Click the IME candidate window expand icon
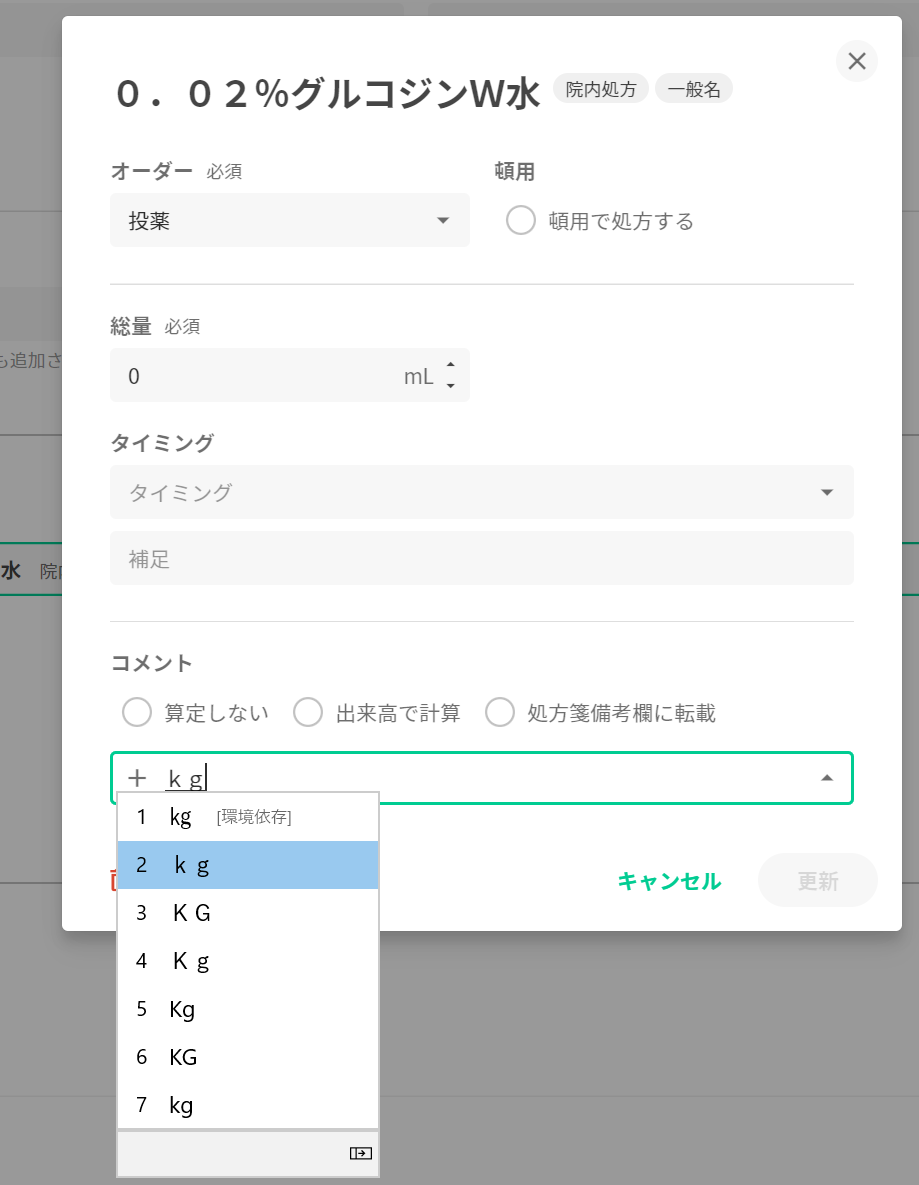This screenshot has height=1185, width=919. (x=360, y=1153)
